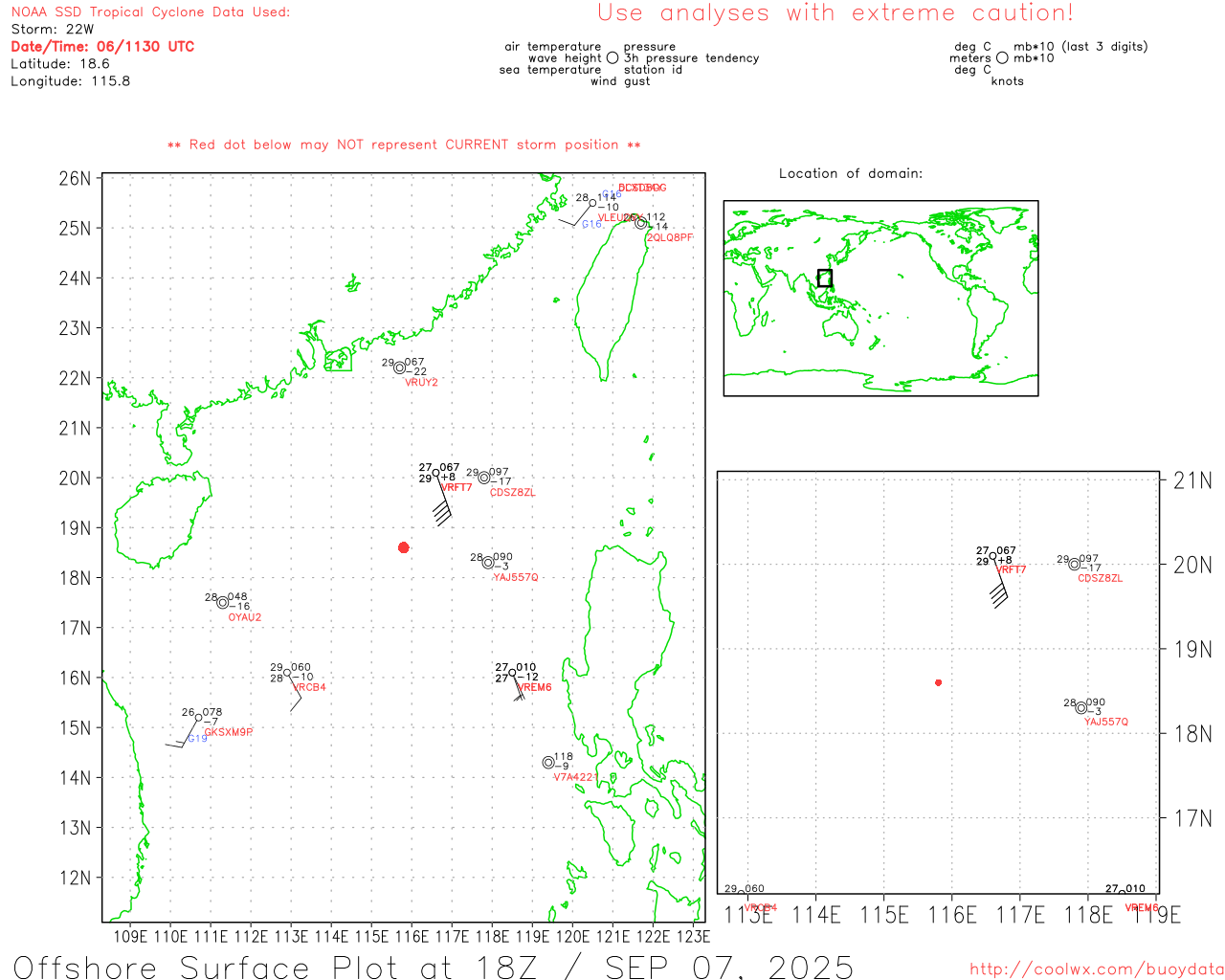Click YAJ557Q station label on main map

tap(516, 578)
